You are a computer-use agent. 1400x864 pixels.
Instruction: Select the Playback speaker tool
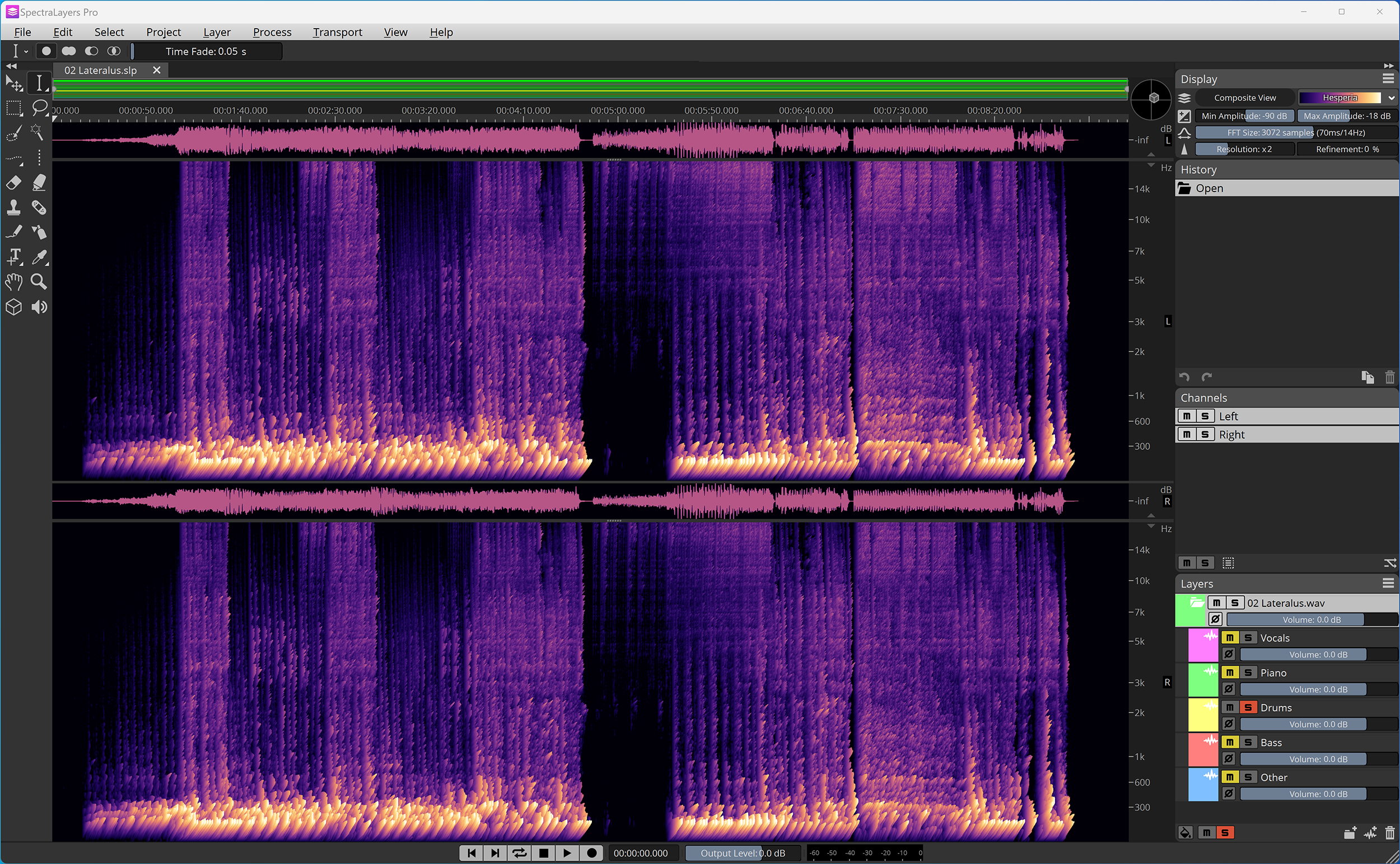[39, 308]
